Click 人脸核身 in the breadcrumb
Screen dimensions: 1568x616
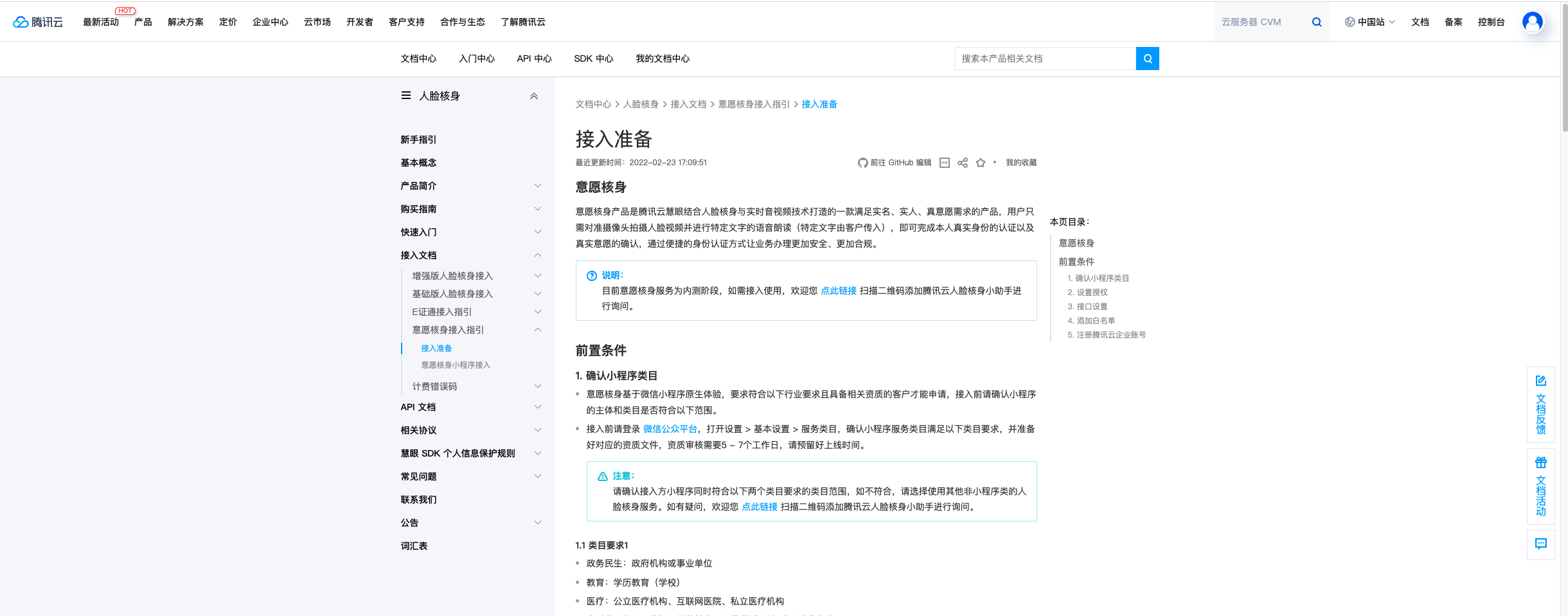641,104
